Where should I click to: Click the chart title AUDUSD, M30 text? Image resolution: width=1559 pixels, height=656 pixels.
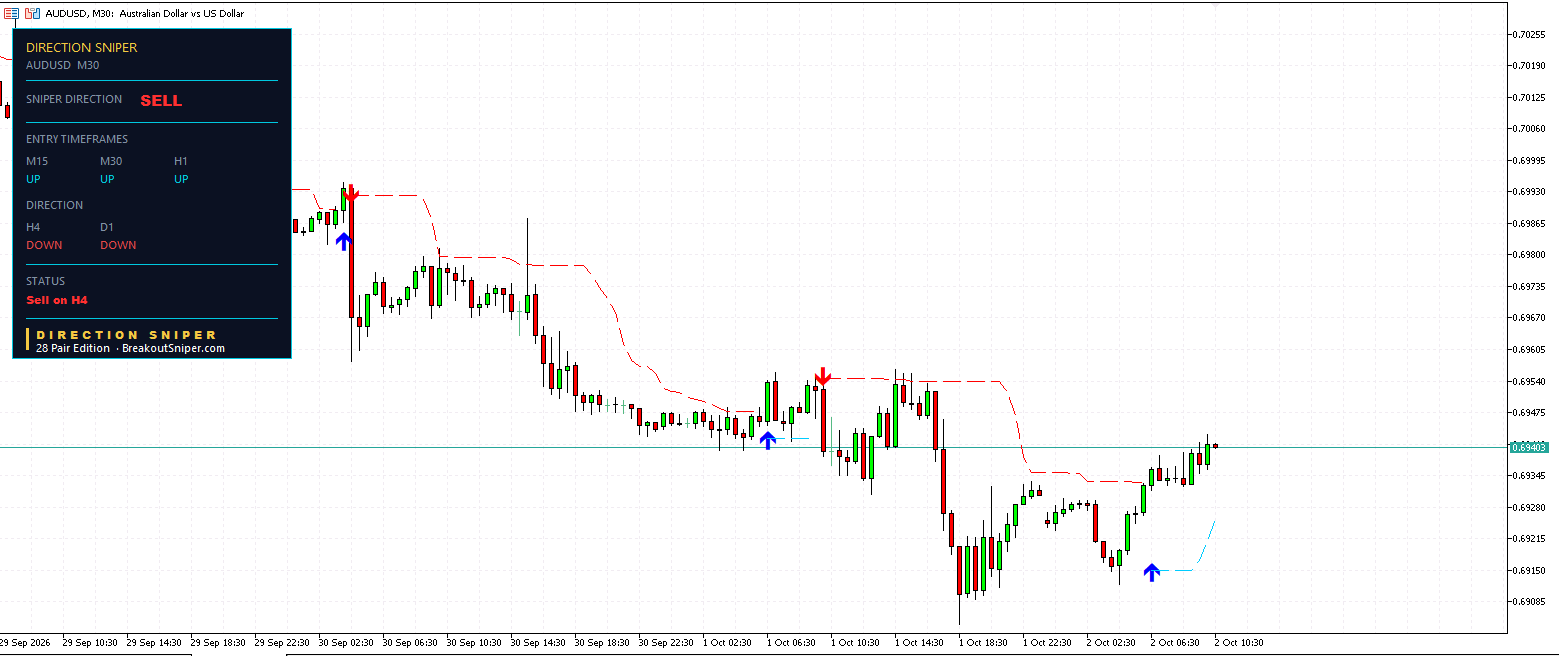pyautogui.click(x=78, y=14)
